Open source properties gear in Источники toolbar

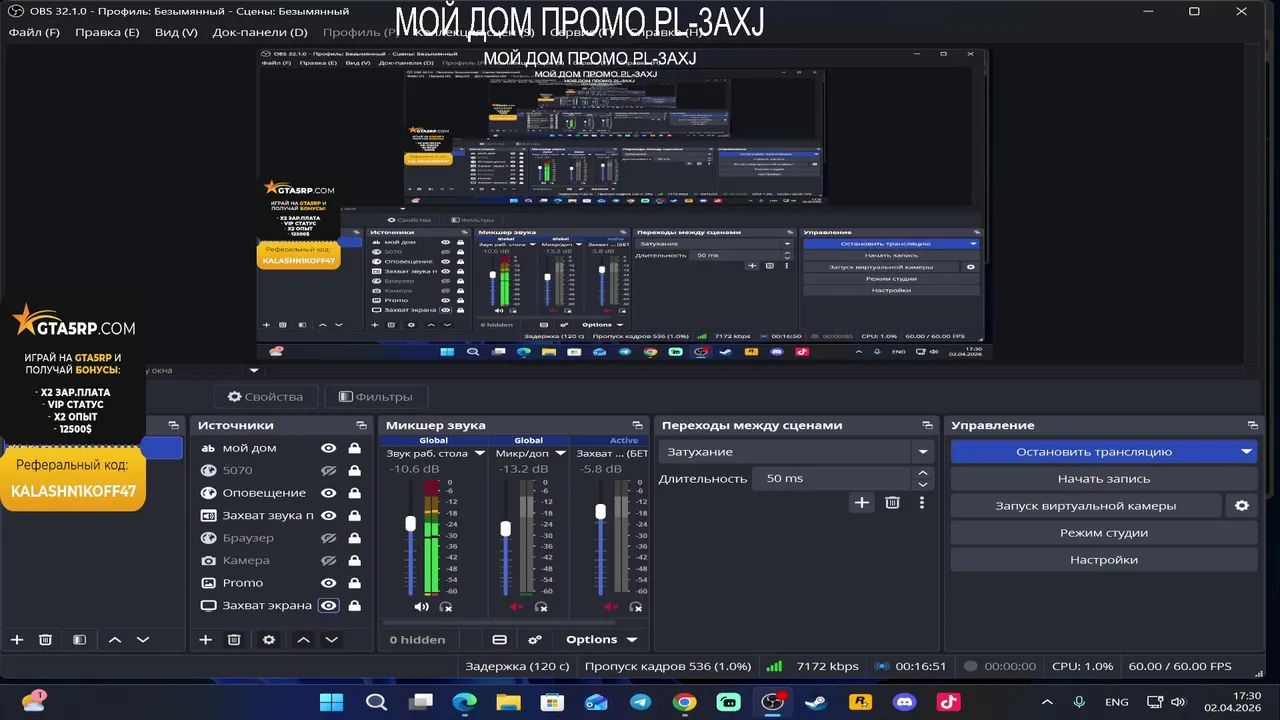click(269, 640)
